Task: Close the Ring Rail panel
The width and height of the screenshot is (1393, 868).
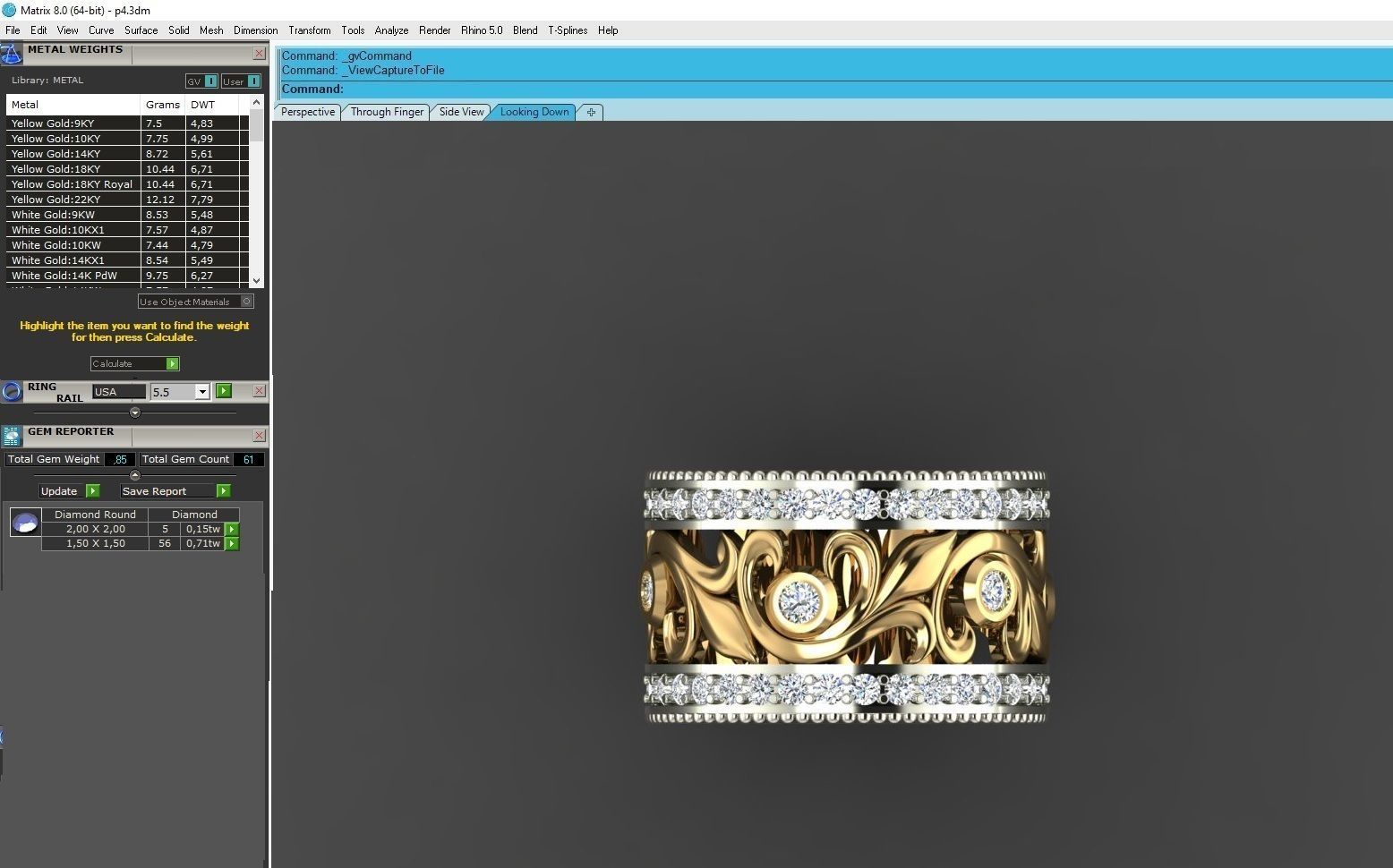Action: pyautogui.click(x=259, y=391)
